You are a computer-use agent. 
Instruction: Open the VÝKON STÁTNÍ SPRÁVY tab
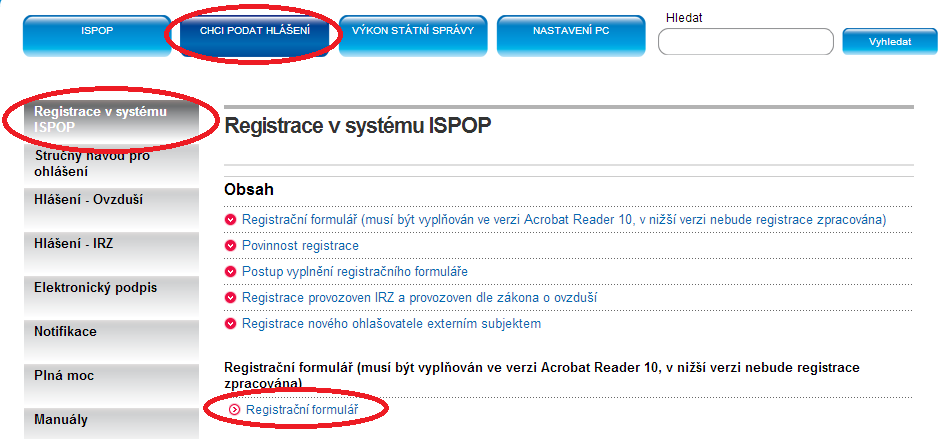(413, 36)
